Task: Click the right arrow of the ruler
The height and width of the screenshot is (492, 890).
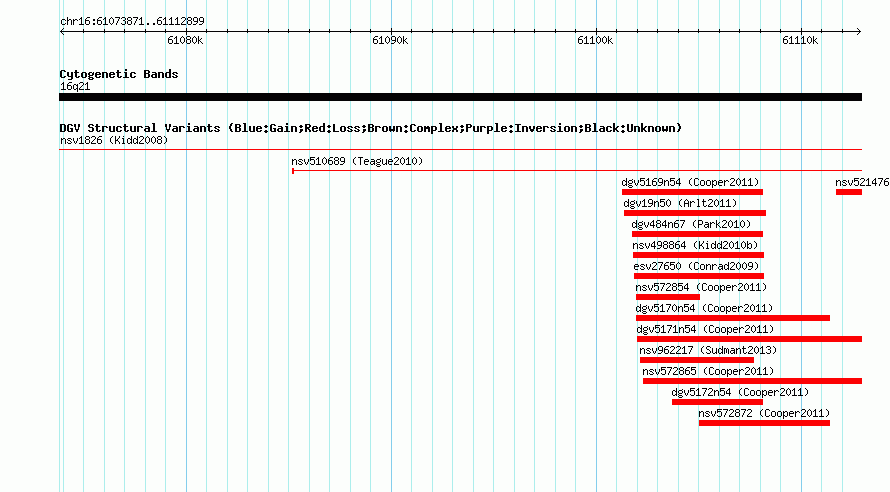Action: (x=859, y=31)
